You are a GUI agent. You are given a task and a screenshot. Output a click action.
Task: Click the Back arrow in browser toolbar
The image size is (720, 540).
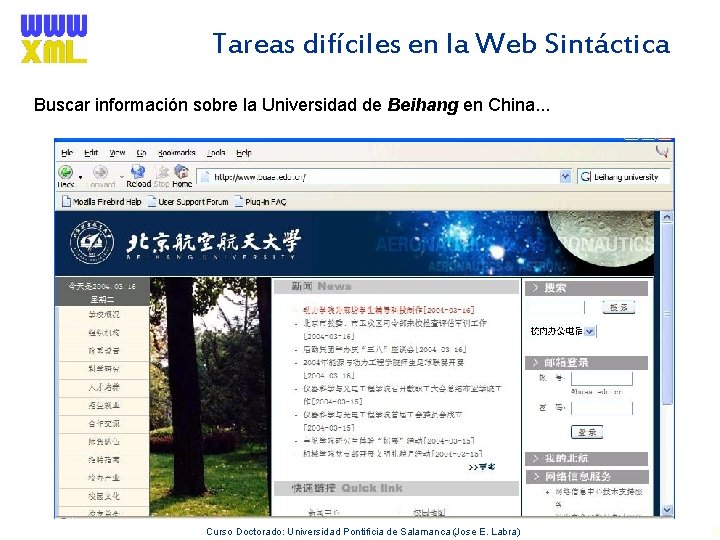(65, 173)
